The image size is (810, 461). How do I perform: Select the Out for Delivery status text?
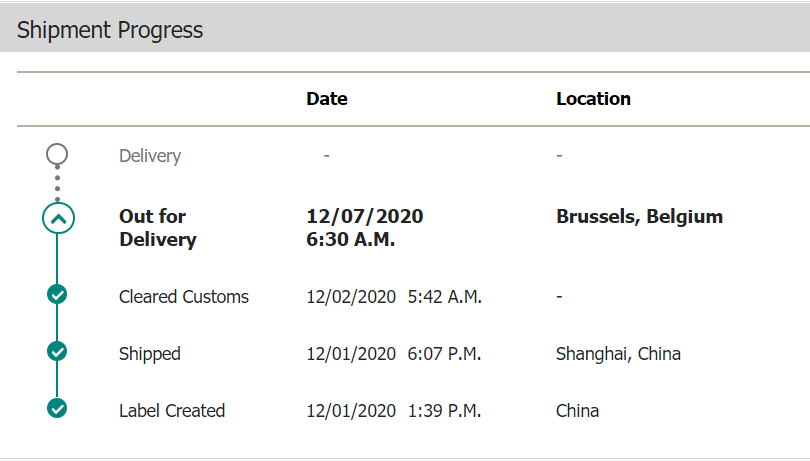click(x=158, y=228)
